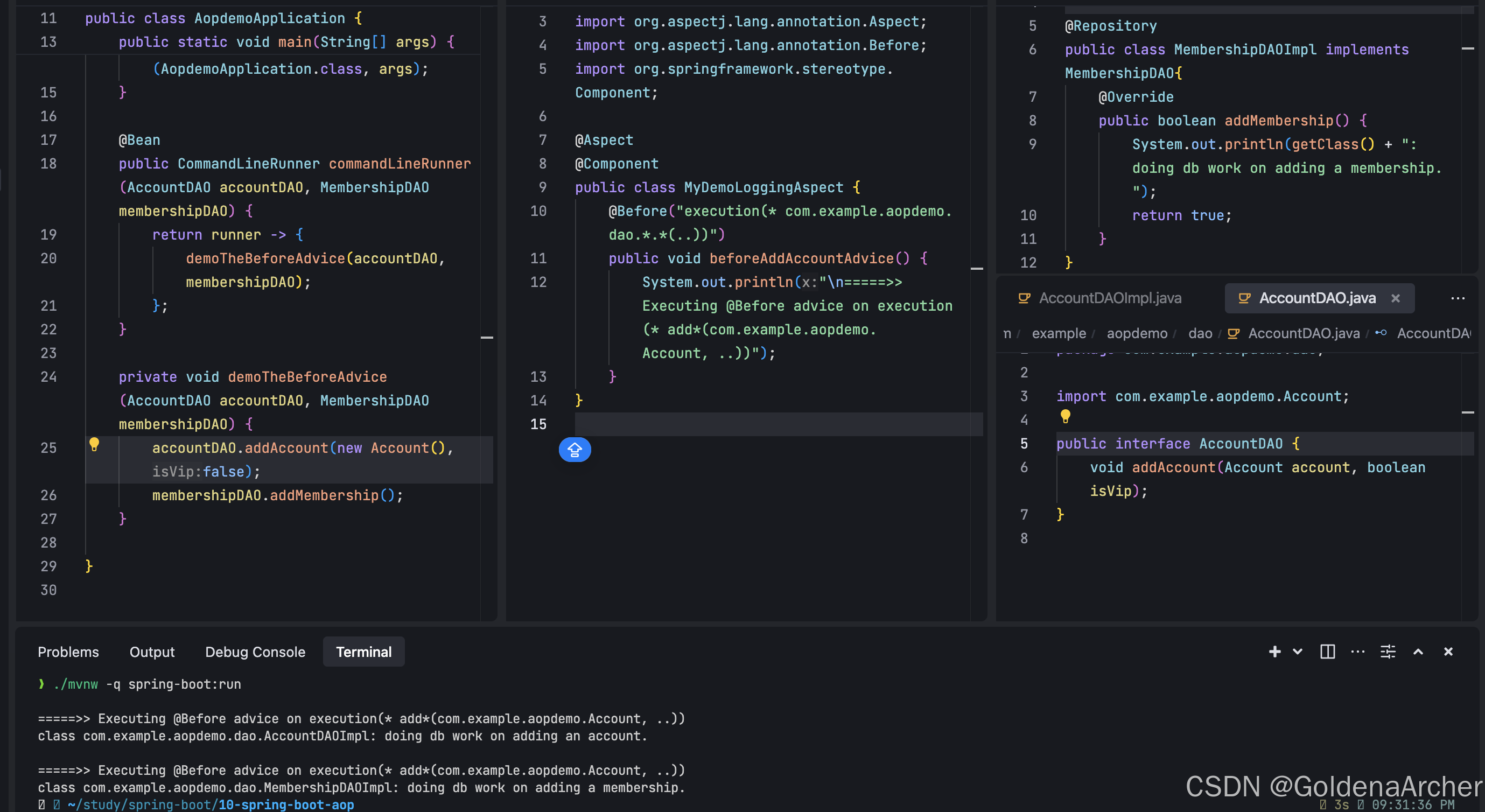The height and width of the screenshot is (812, 1485).
Task: Click lightbulb on the accountDAO.addAccount line
Action: pyautogui.click(x=95, y=444)
